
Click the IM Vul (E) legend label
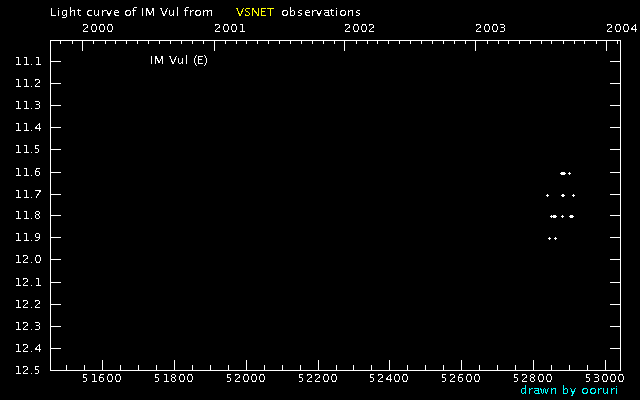tap(179, 60)
